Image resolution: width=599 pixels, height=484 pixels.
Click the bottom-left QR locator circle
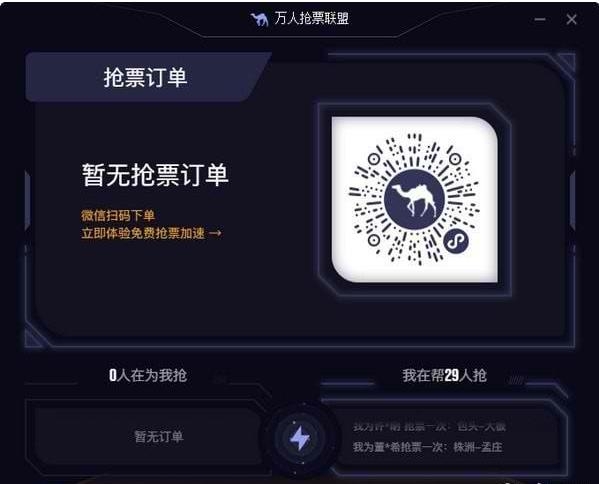point(374,240)
